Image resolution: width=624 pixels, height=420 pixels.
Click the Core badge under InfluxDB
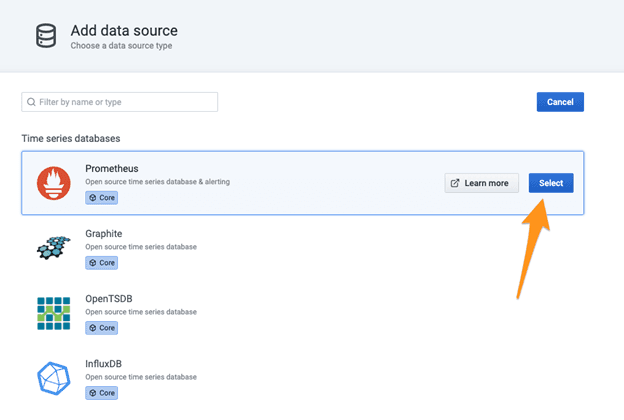coord(101,393)
